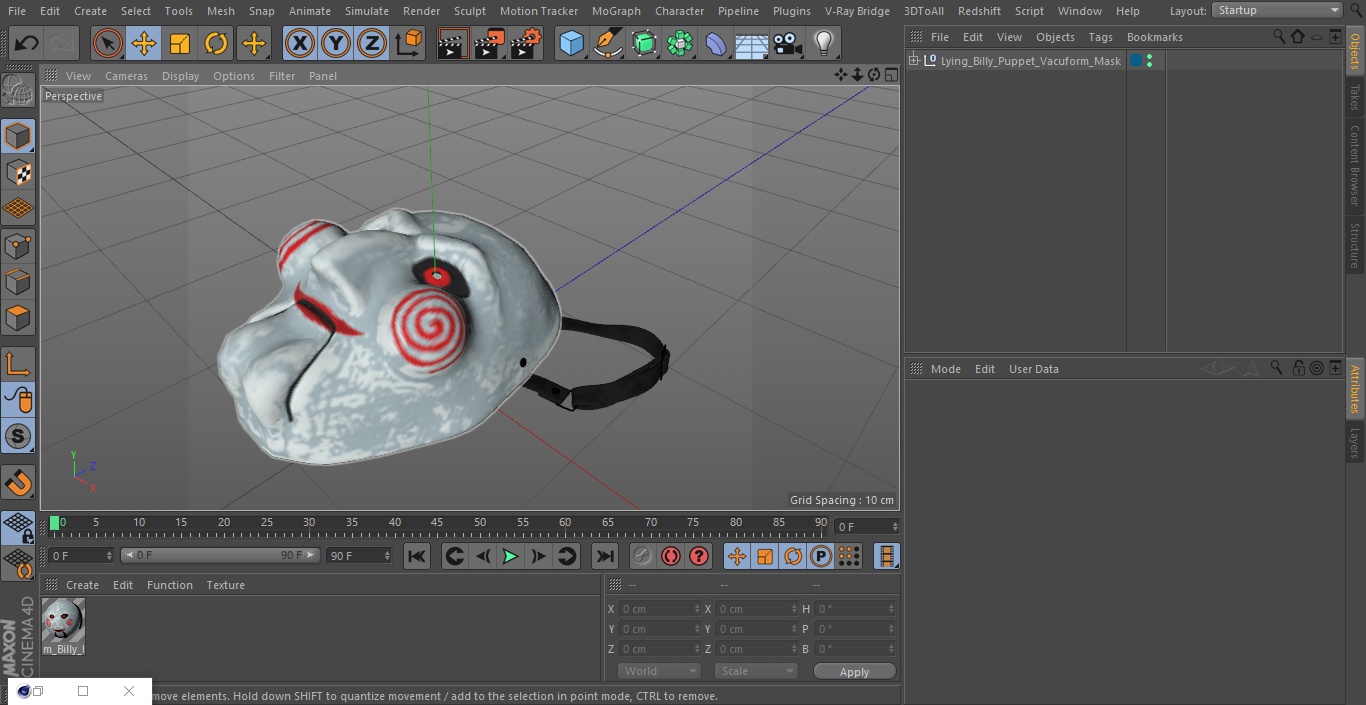
Task: Open the Bend deformer icon
Action: (x=716, y=43)
